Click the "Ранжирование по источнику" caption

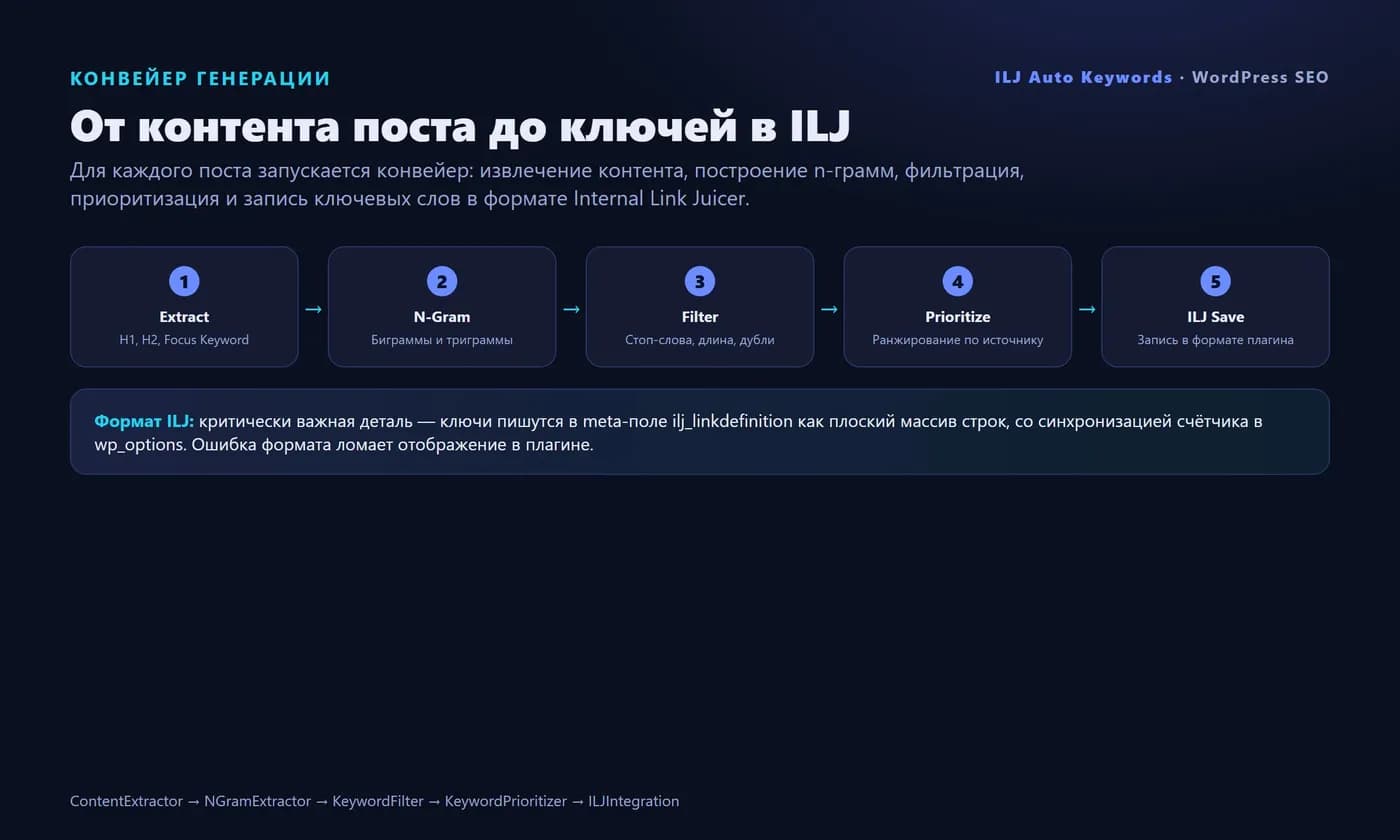click(x=958, y=340)
